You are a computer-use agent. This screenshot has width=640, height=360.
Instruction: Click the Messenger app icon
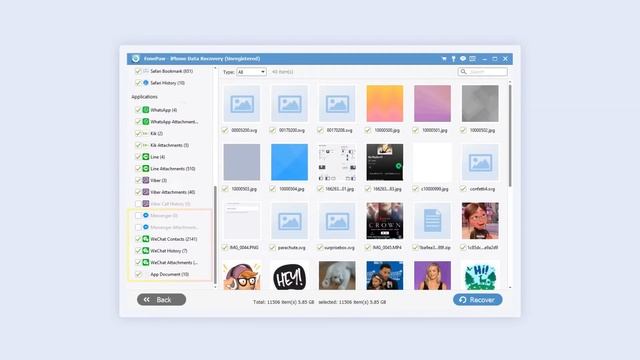[146, 215]
